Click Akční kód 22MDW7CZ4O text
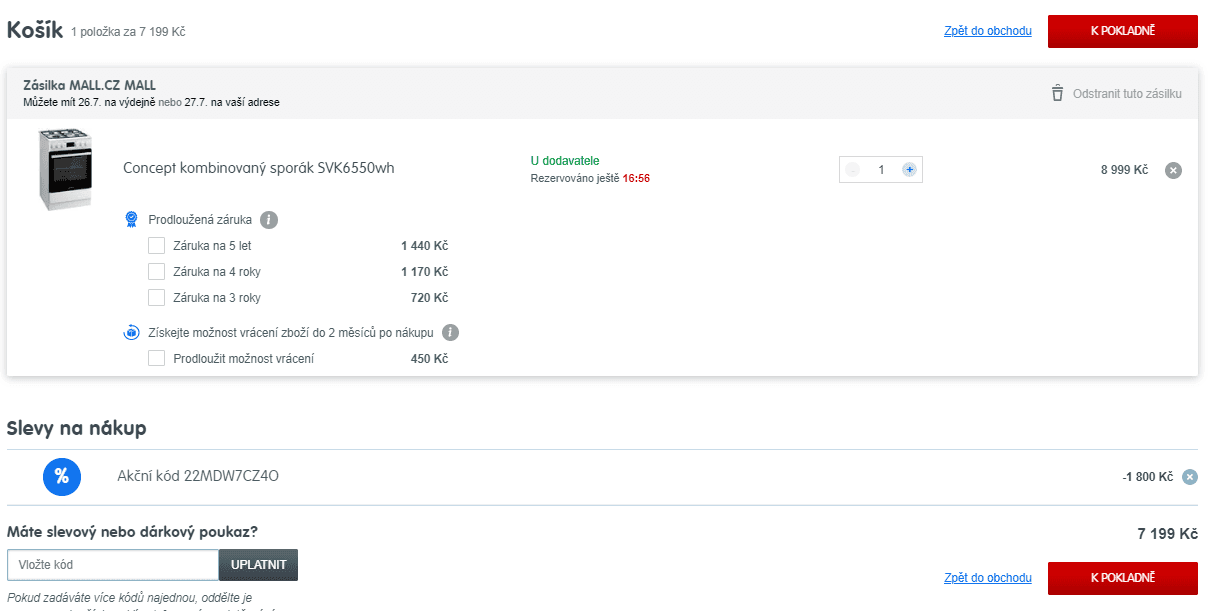Image resolution: width=1212 pixels, height=611 pixels. [198, 476]
